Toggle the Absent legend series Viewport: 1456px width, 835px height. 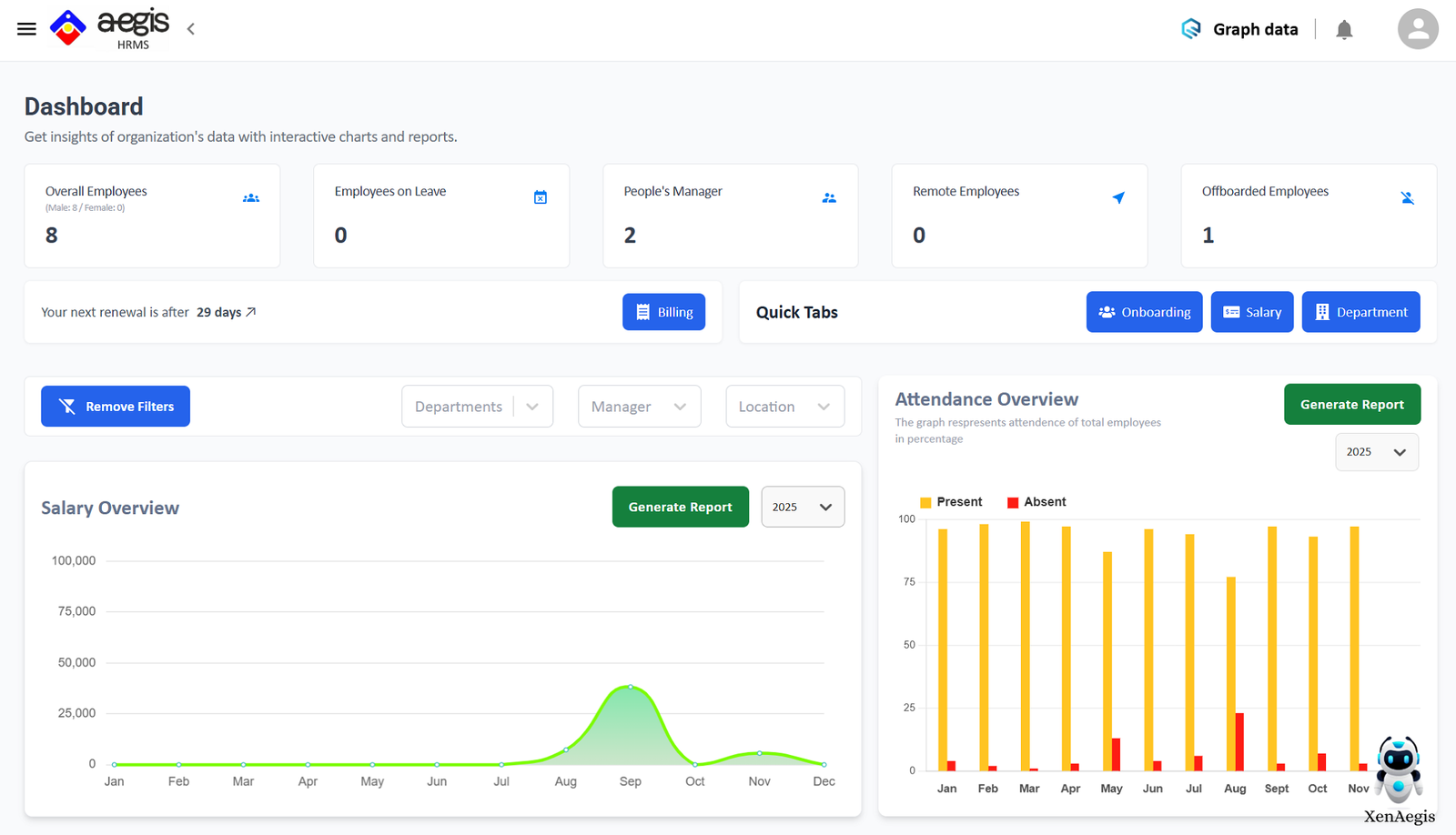pos(1036,502)
